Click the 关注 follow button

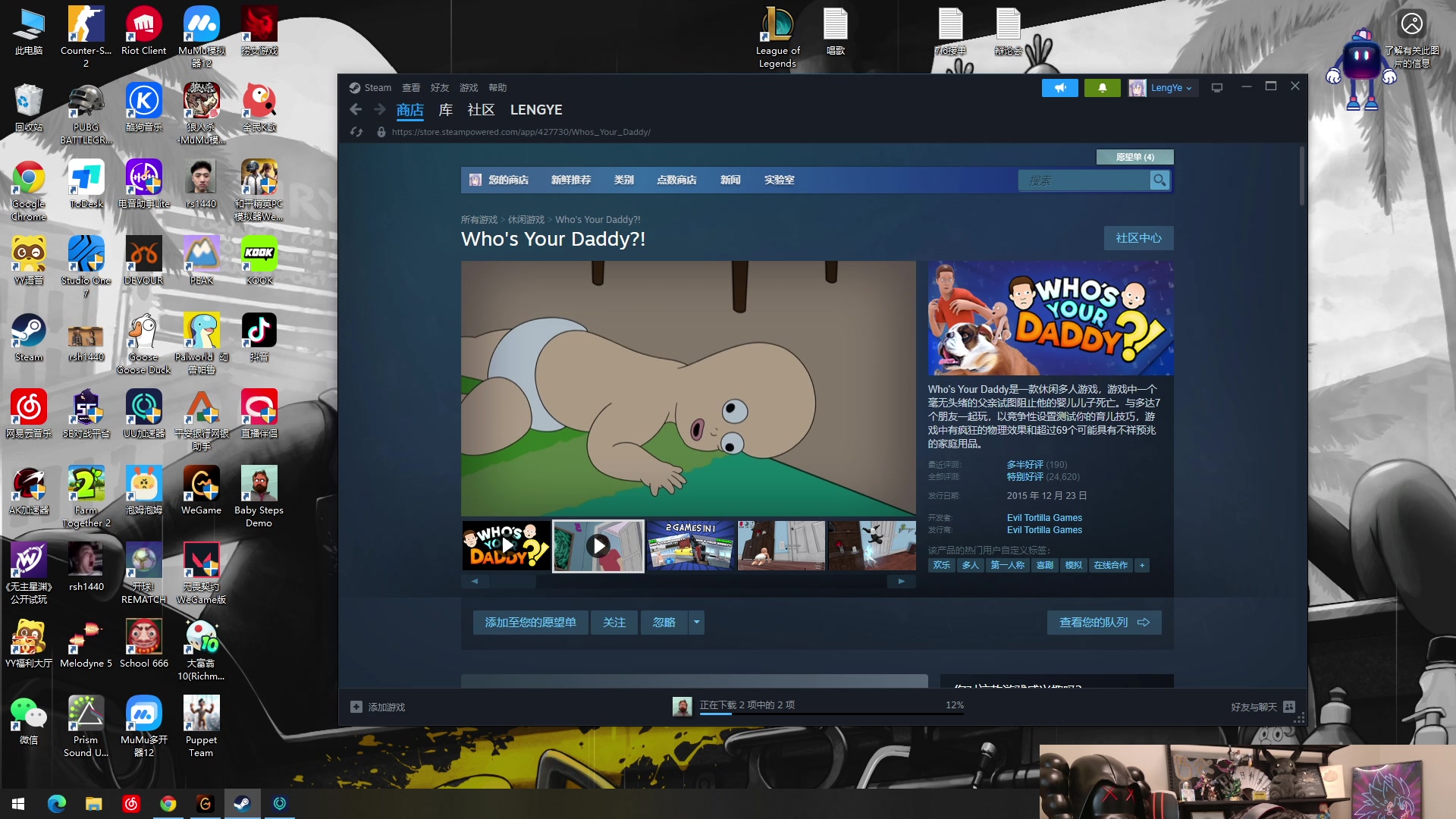point(614,623)
